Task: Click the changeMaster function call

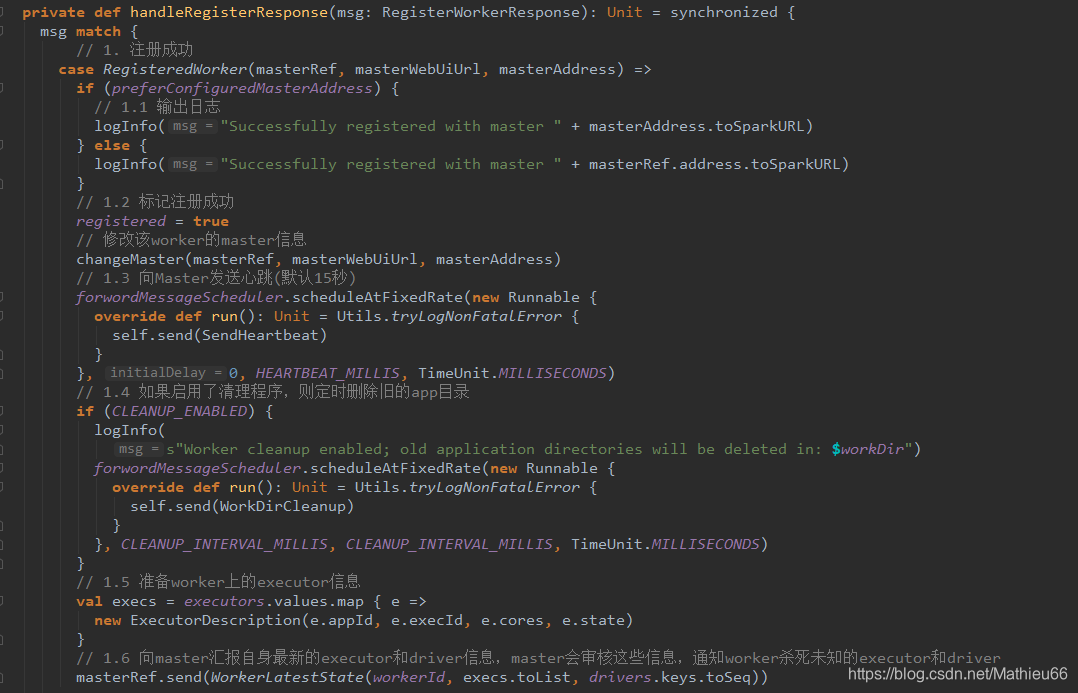Action: [x=131, y=259]
